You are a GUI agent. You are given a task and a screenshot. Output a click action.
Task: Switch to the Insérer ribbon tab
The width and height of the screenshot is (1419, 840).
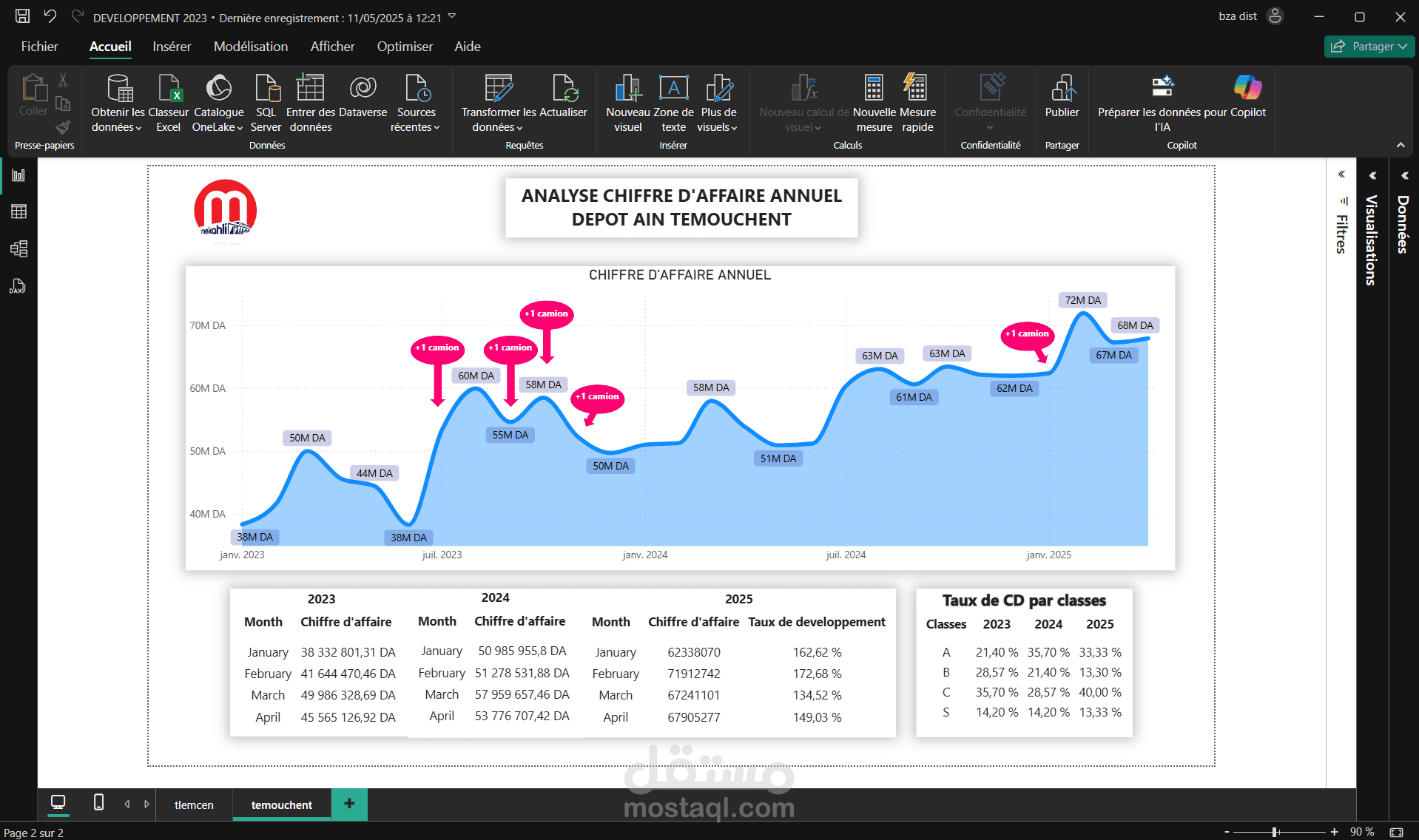[172, 47]
